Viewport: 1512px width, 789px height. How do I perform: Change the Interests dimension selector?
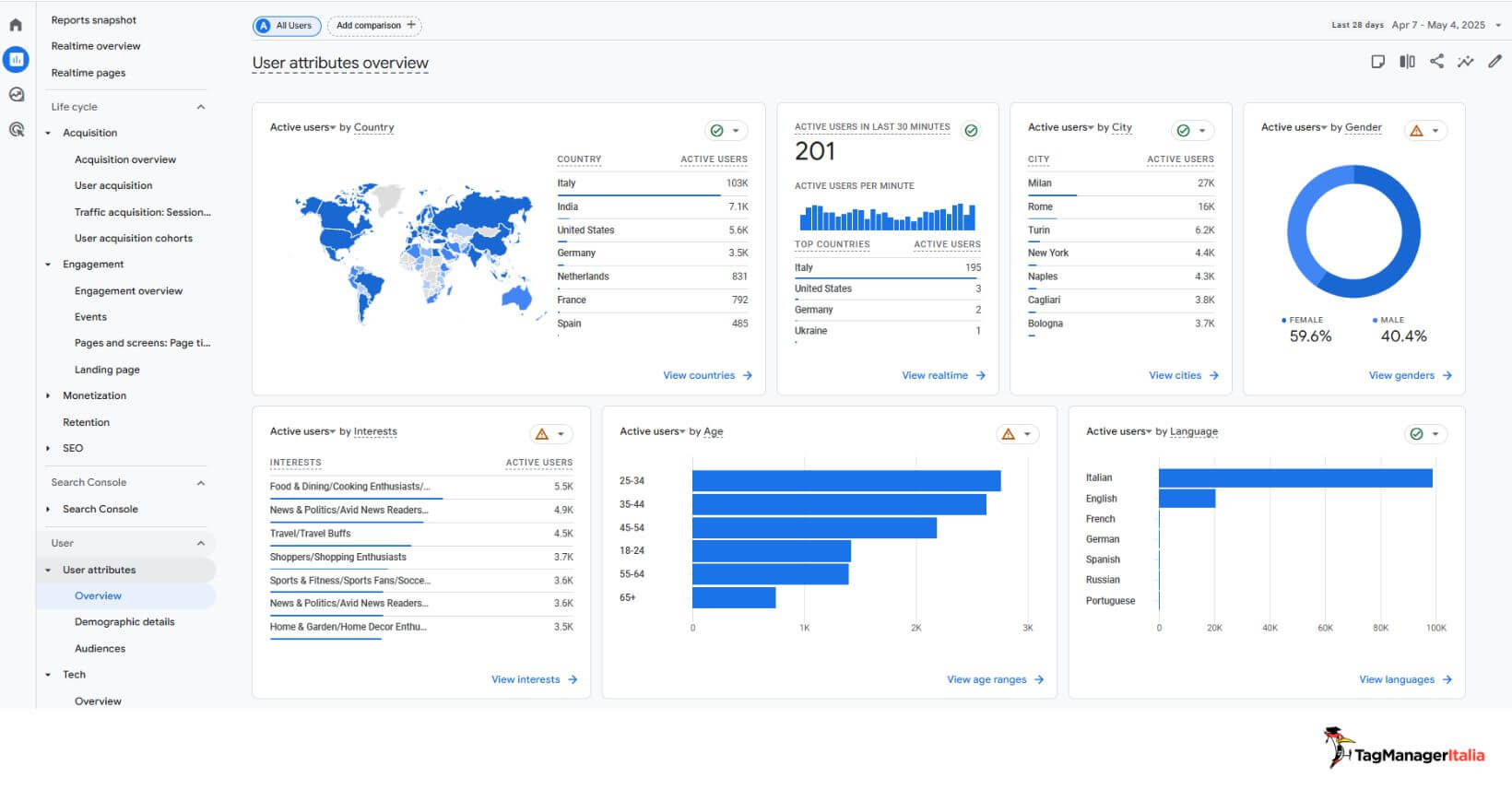click(x=375, y=431)
